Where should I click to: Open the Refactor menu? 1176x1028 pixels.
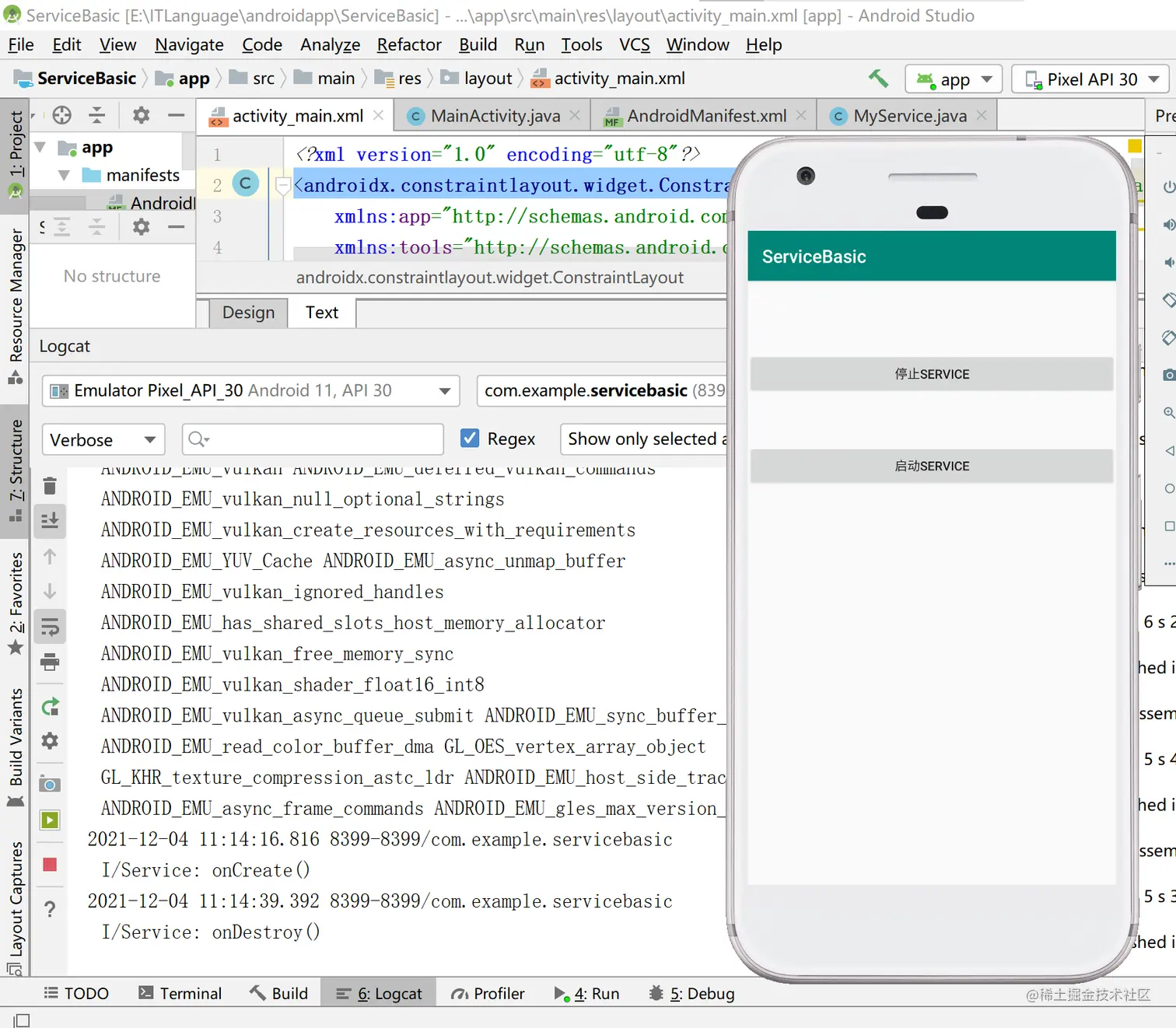coord(409,44)
